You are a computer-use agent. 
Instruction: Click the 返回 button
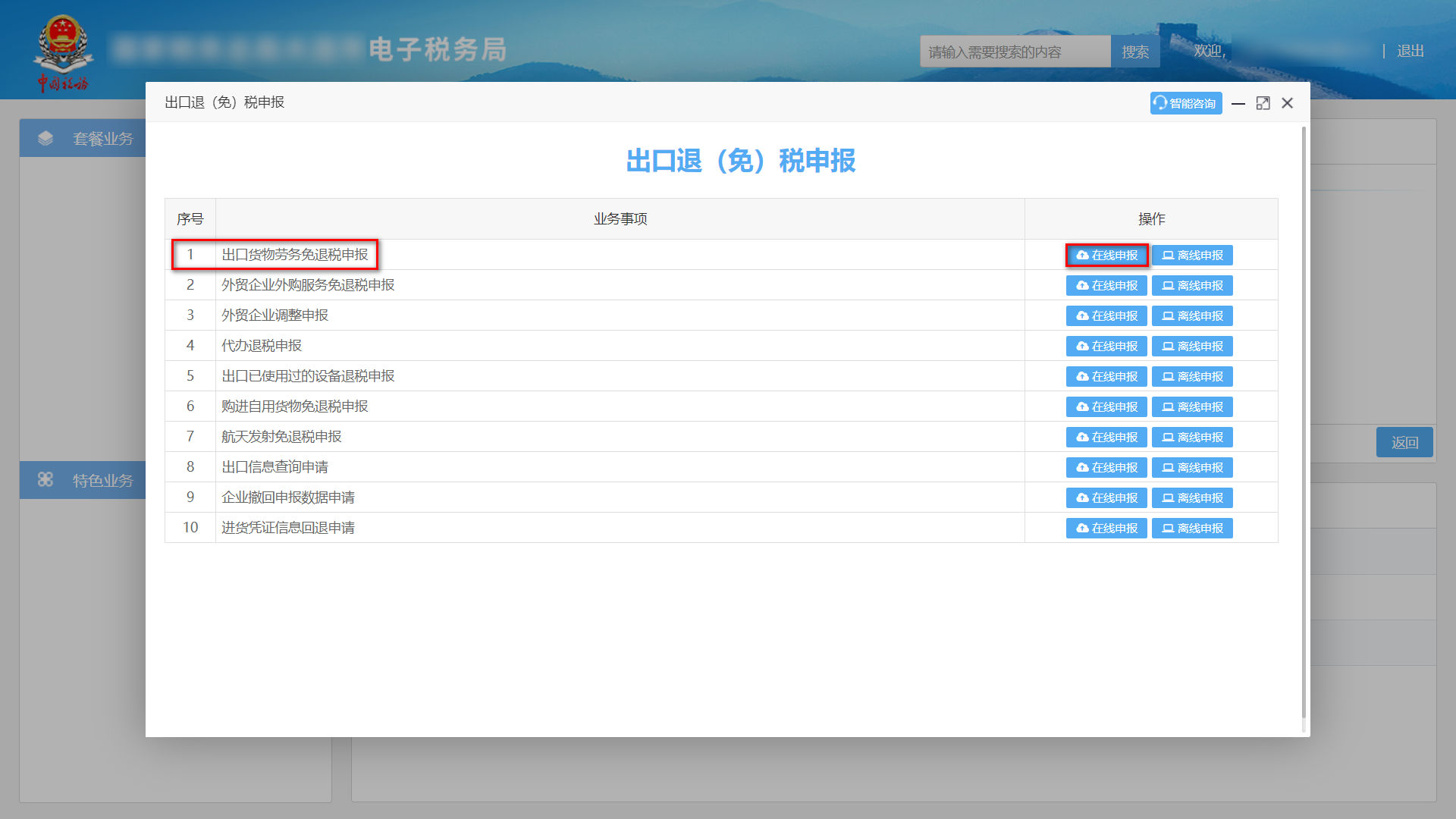(1404, 442)
